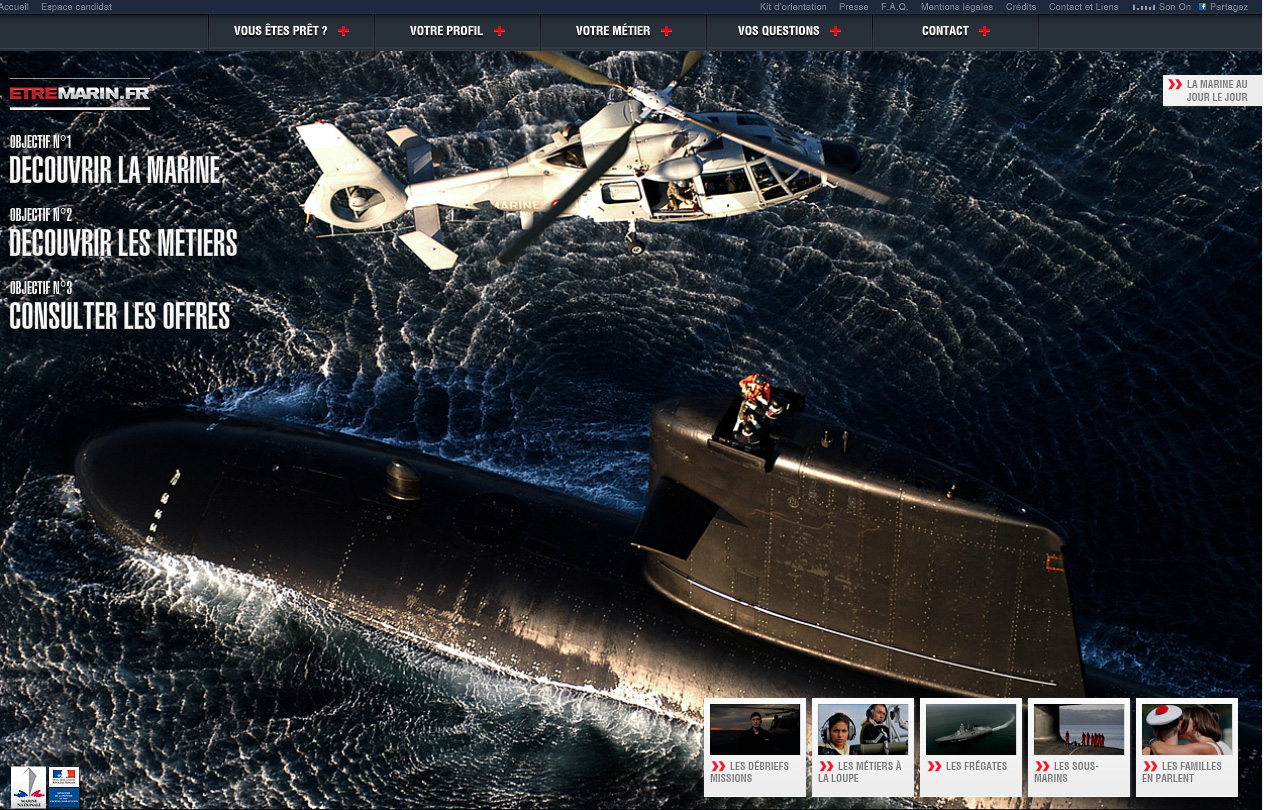Open the F.A.Q. top menu link

(894, 7)
